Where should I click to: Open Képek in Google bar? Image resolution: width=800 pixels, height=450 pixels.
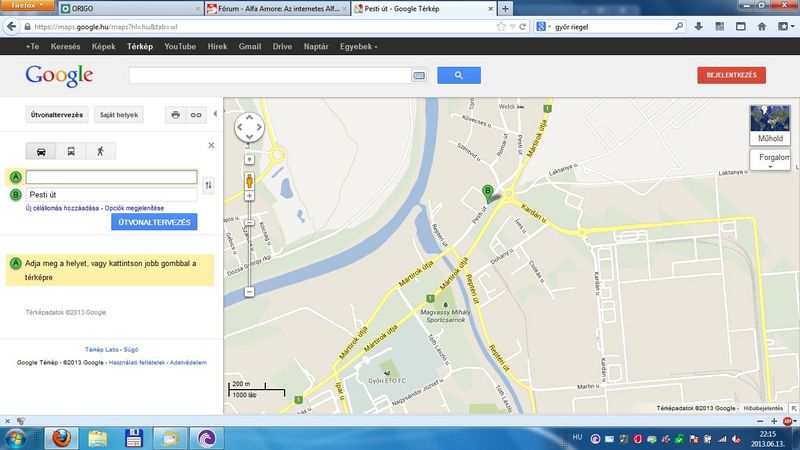[x=104, y=46]
